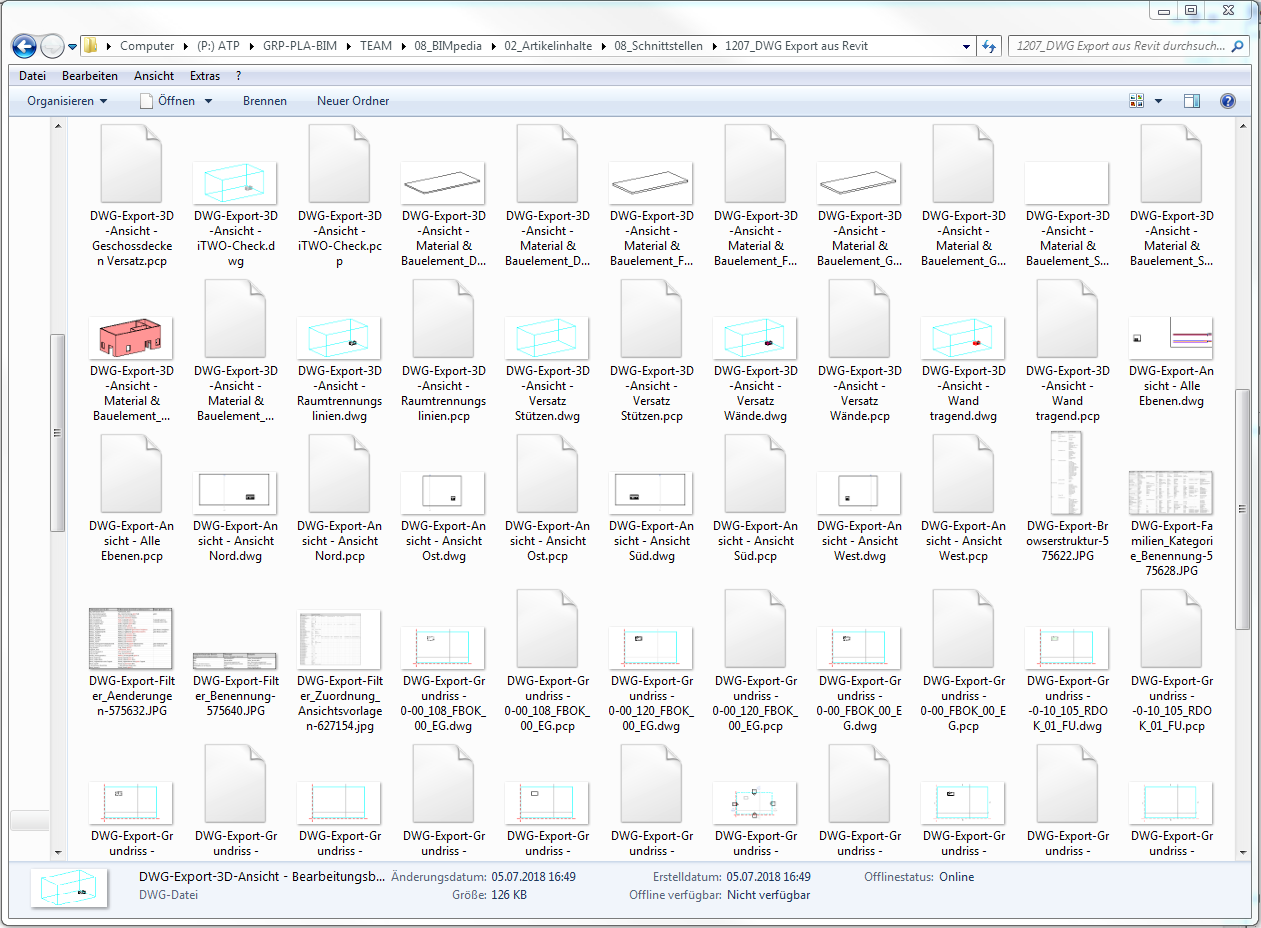Click the search magnifier in the search box
This screenshot has height=928, width=1261.
1235,46
